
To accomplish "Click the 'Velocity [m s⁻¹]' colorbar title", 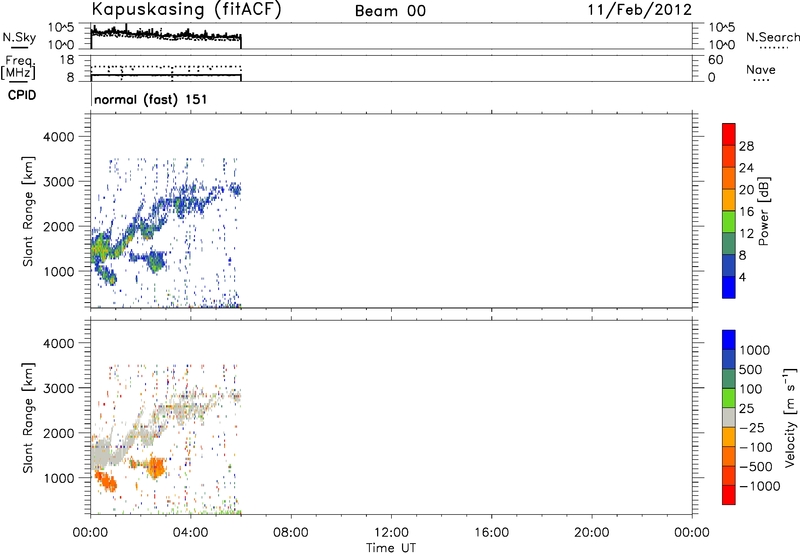I will pyautogui.click(x=790, y=417).
